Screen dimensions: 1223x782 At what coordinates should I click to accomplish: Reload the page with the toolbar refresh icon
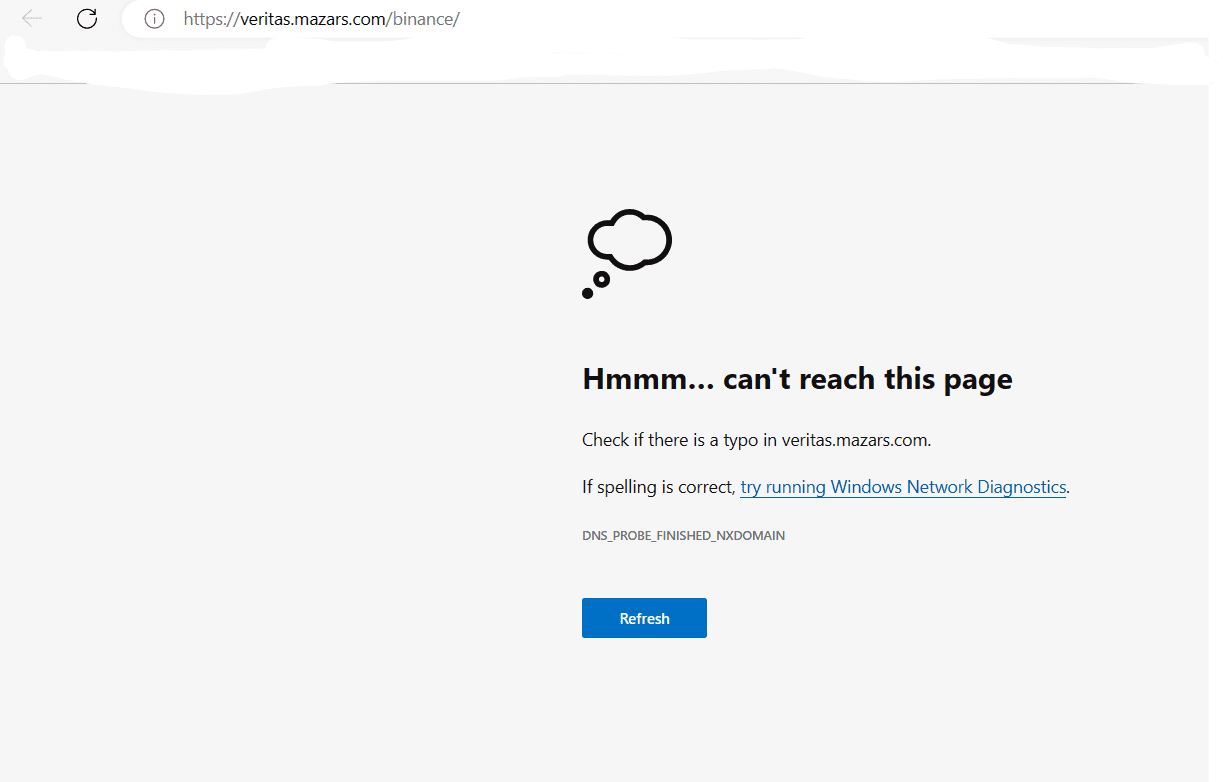click(87, 19)
